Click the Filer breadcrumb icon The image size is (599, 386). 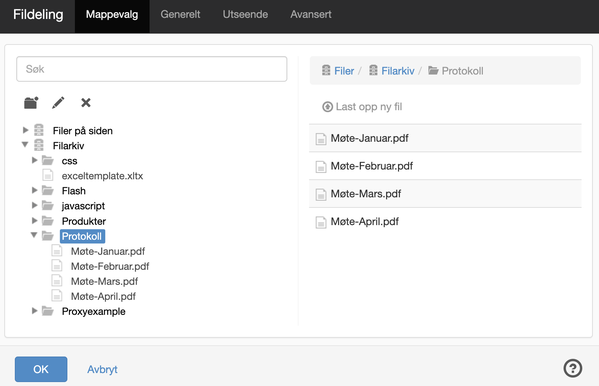(x=326, y=70)
